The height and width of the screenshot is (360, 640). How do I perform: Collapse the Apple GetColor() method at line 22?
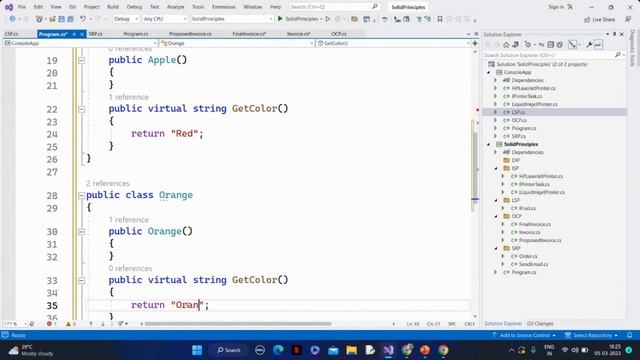coord(81,109)
